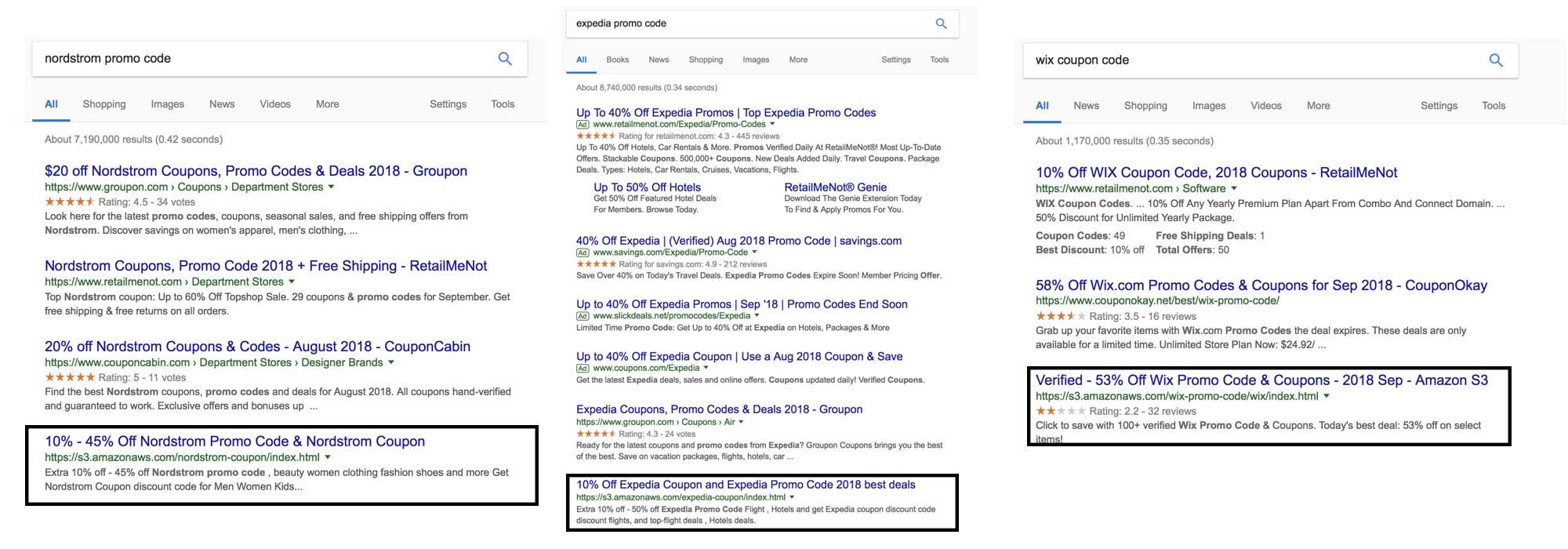Open Shopping tab in wix results
1568x549 pixels.
coord(1145,105)
